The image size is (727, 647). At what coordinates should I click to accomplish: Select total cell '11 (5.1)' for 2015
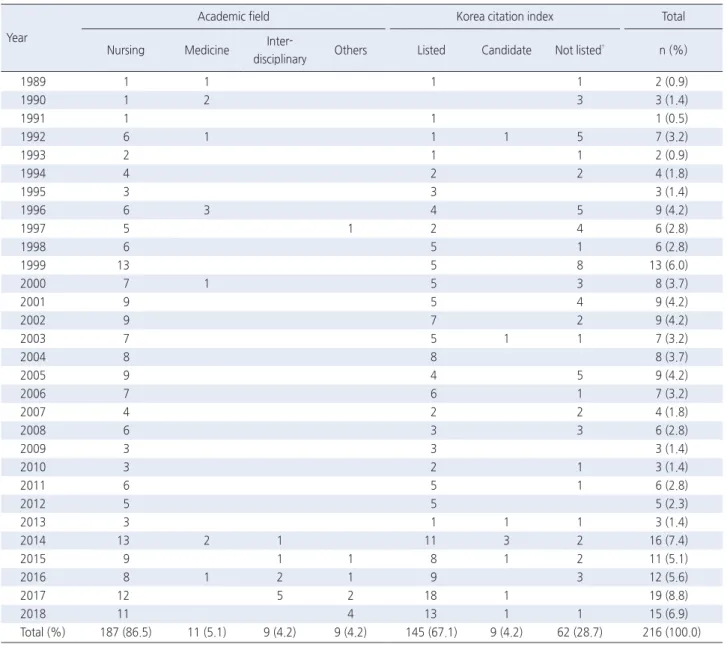tap(669, 559)
